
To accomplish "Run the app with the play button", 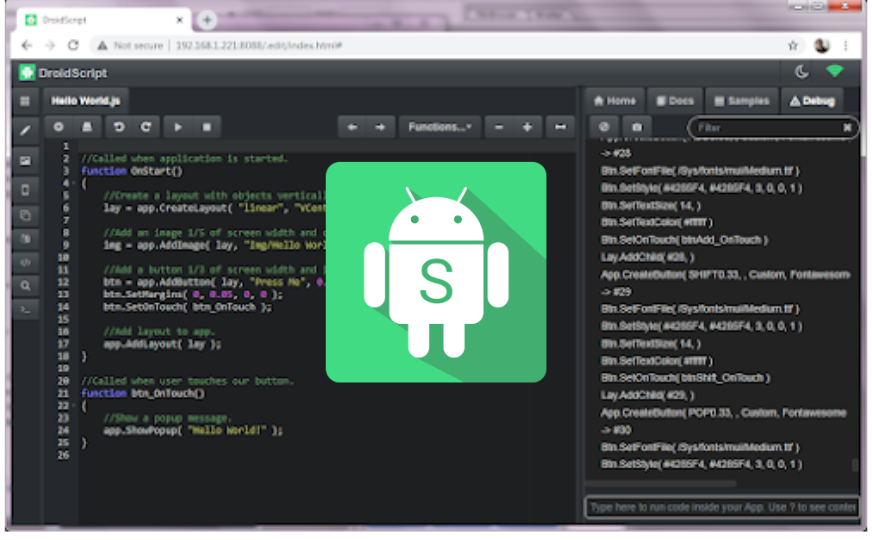I will click(178, 127).
